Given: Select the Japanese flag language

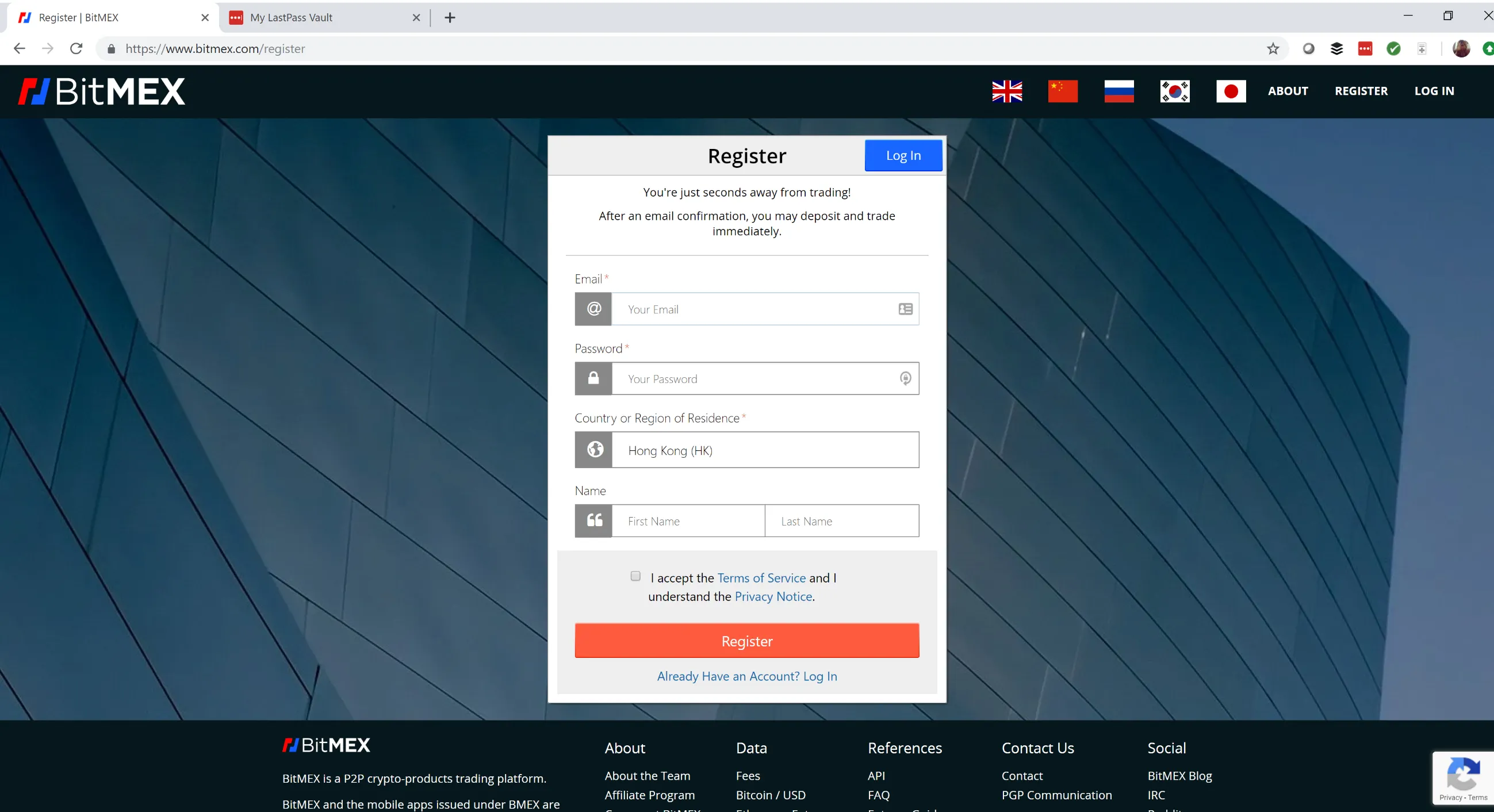Looking at the screenshot, I should click(x=1231, y=91).
